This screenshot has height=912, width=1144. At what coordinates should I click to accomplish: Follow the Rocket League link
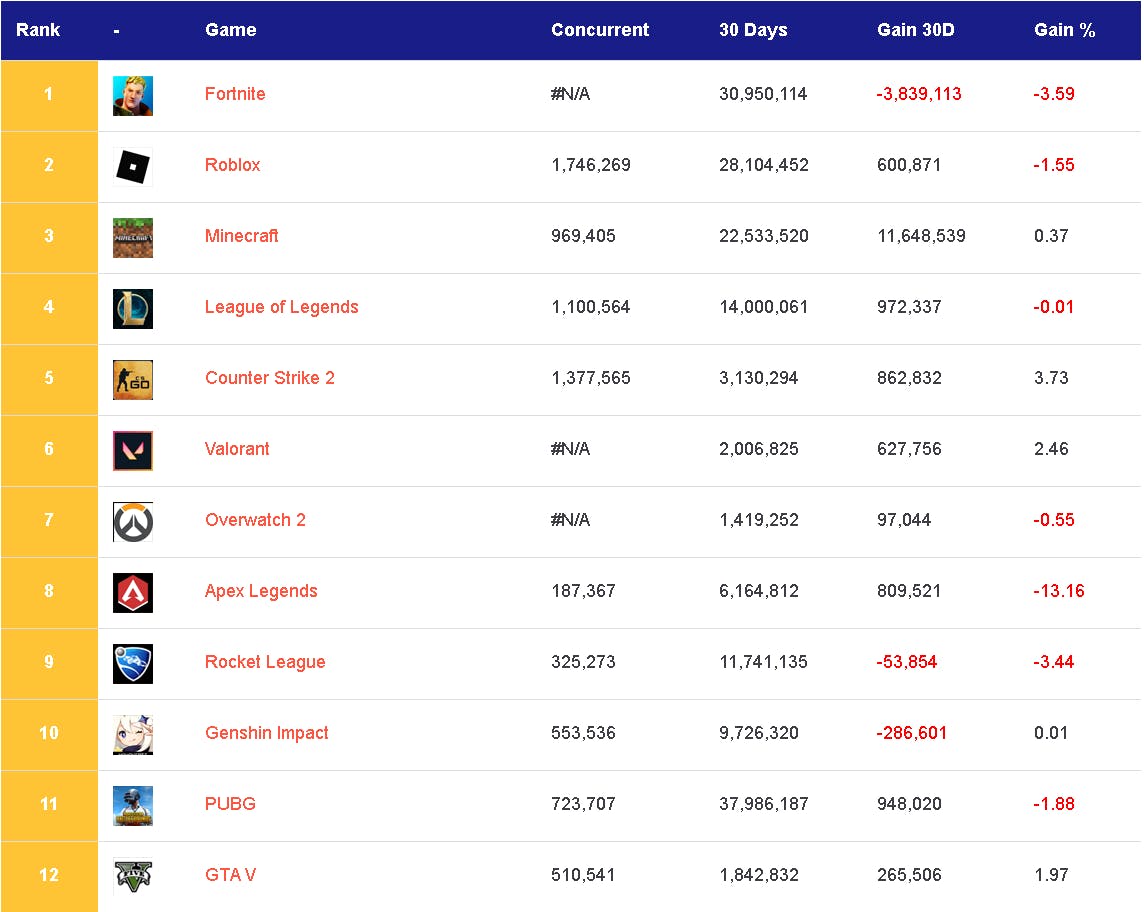pyautogui.click(x=265, y=662)
